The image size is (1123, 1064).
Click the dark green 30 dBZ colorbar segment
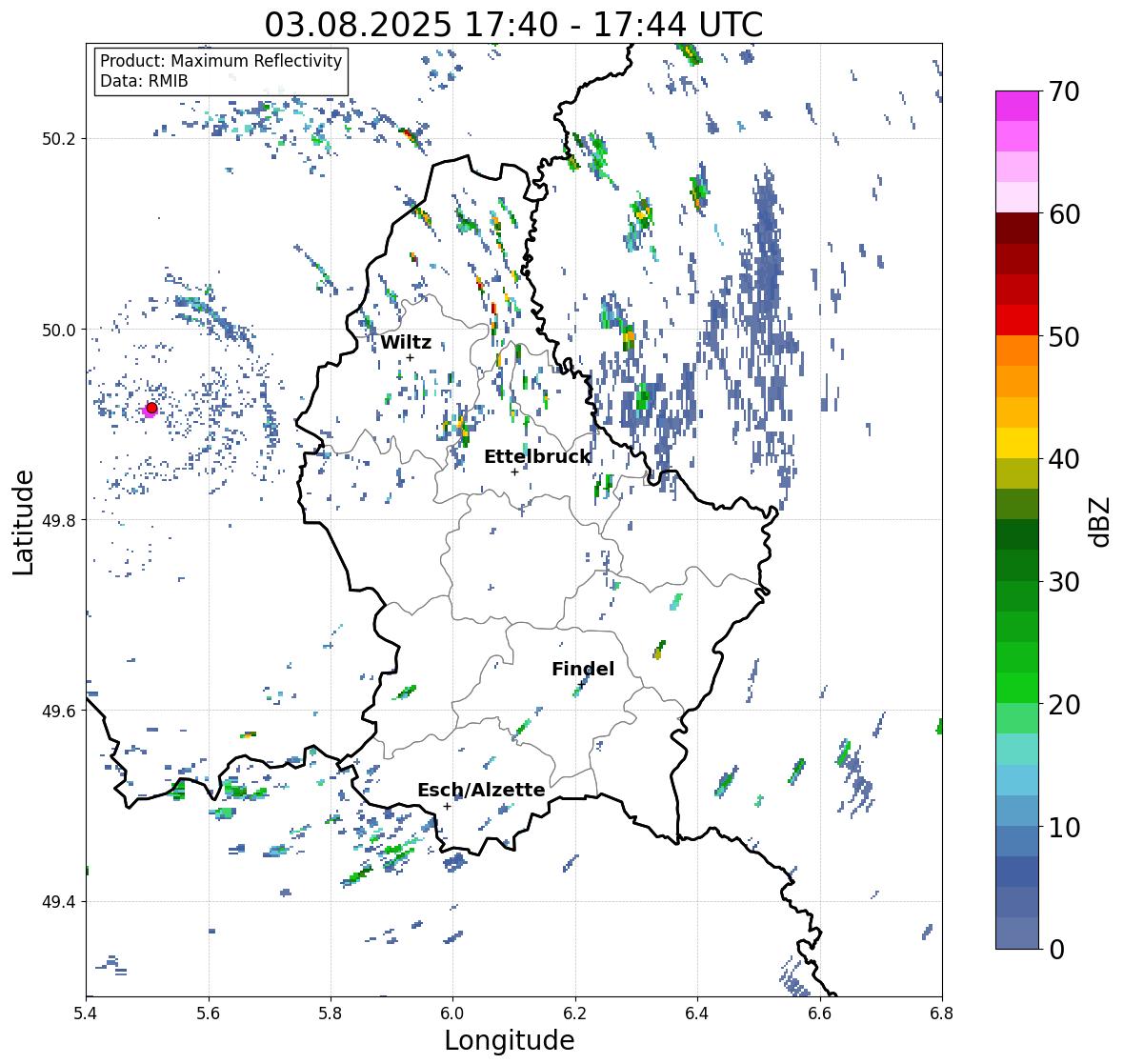[1017, 565]
